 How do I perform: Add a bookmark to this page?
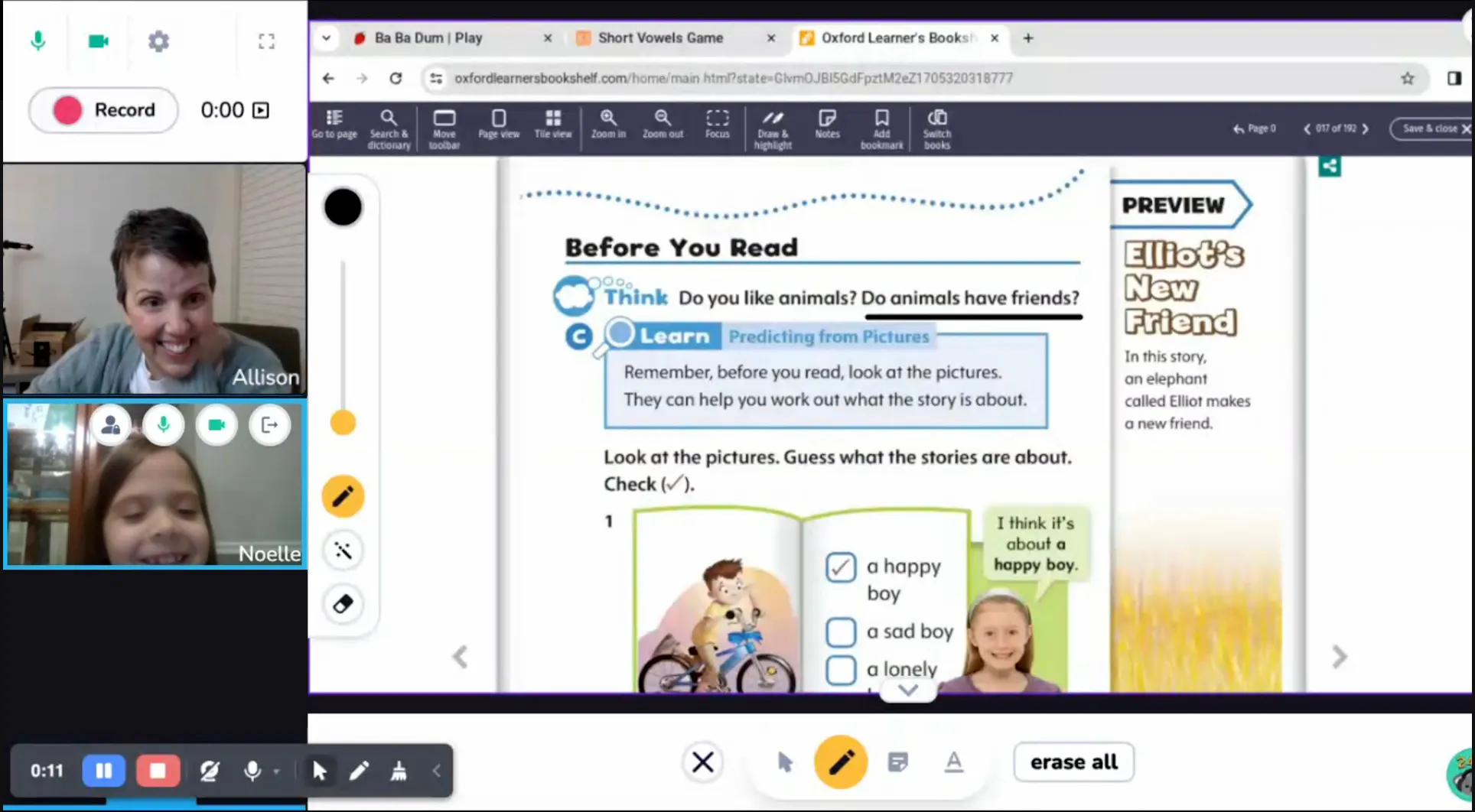881,128
